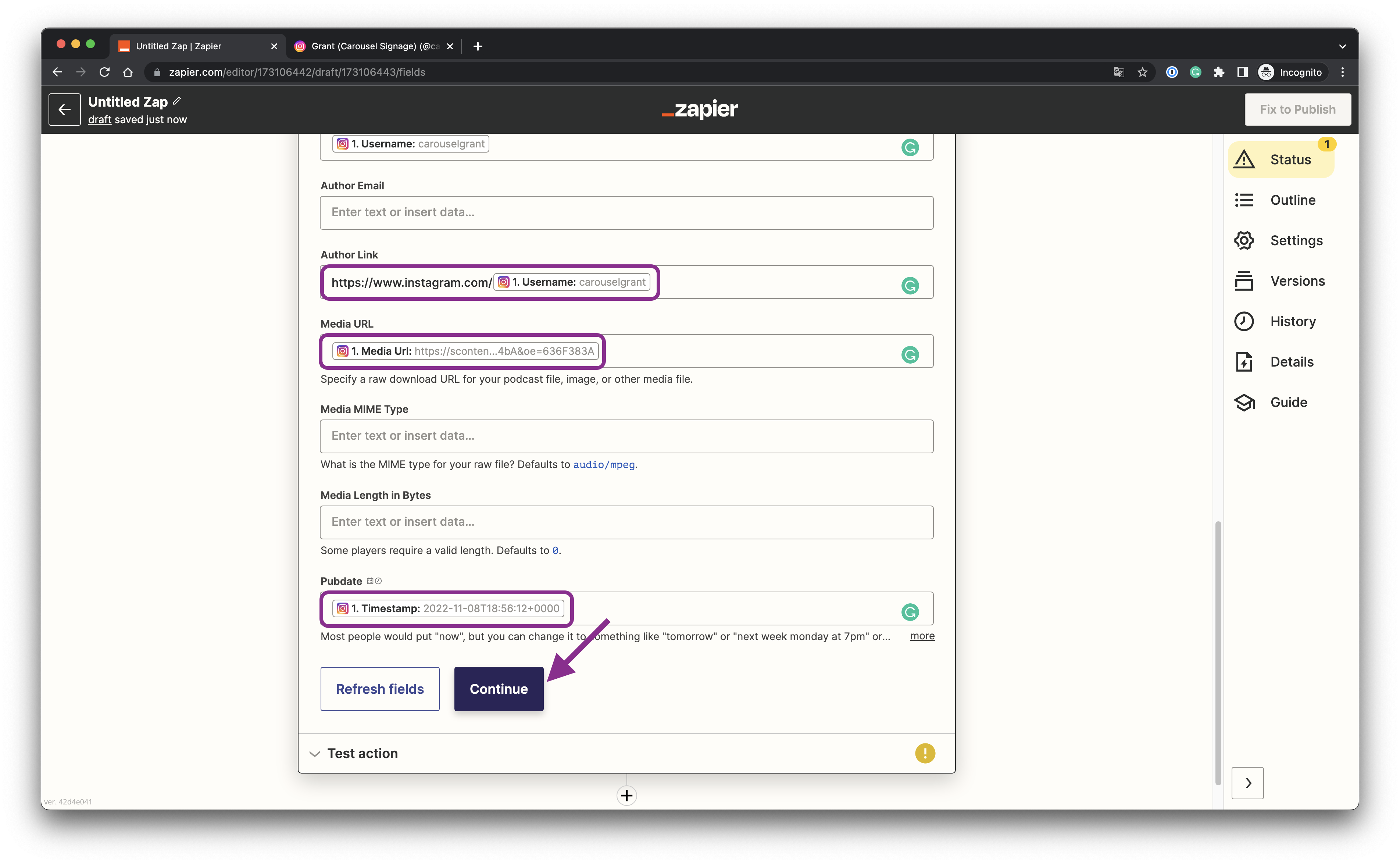Click the draft link under the zap title
The height and width of the screenshot is (864, 1400).
point(99,119)
